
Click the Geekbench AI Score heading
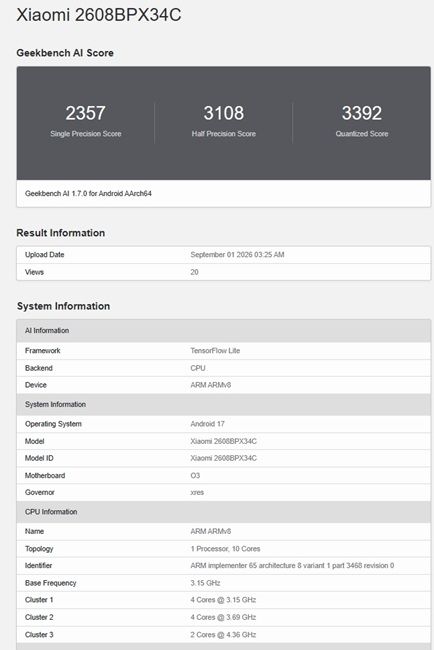coord(65,53)
